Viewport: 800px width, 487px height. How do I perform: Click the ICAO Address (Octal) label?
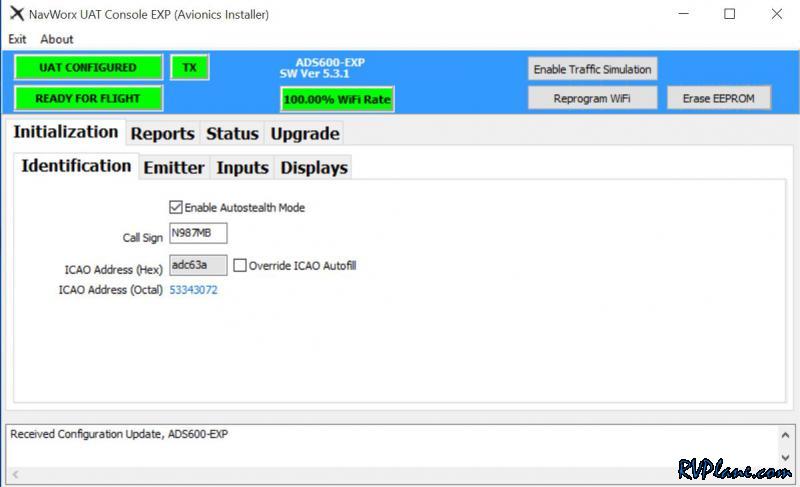pos(111,290)
